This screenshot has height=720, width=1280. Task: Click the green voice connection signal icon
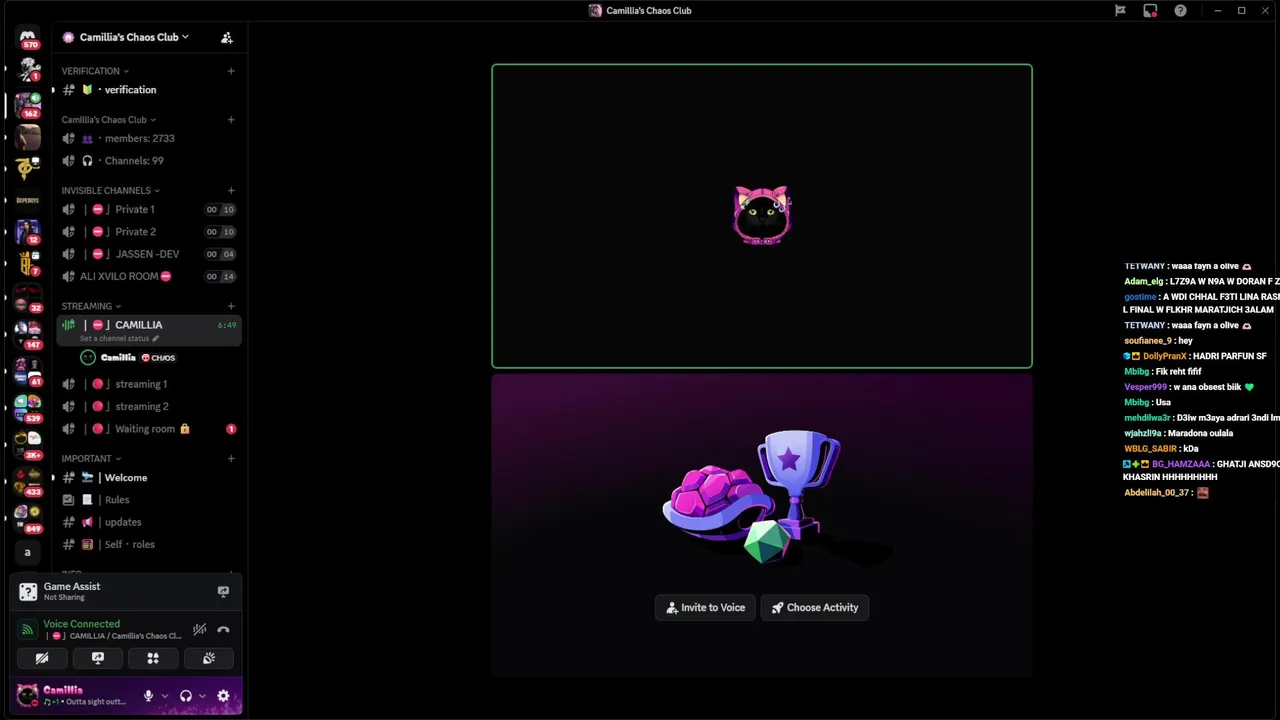click(x=27, y=629)
